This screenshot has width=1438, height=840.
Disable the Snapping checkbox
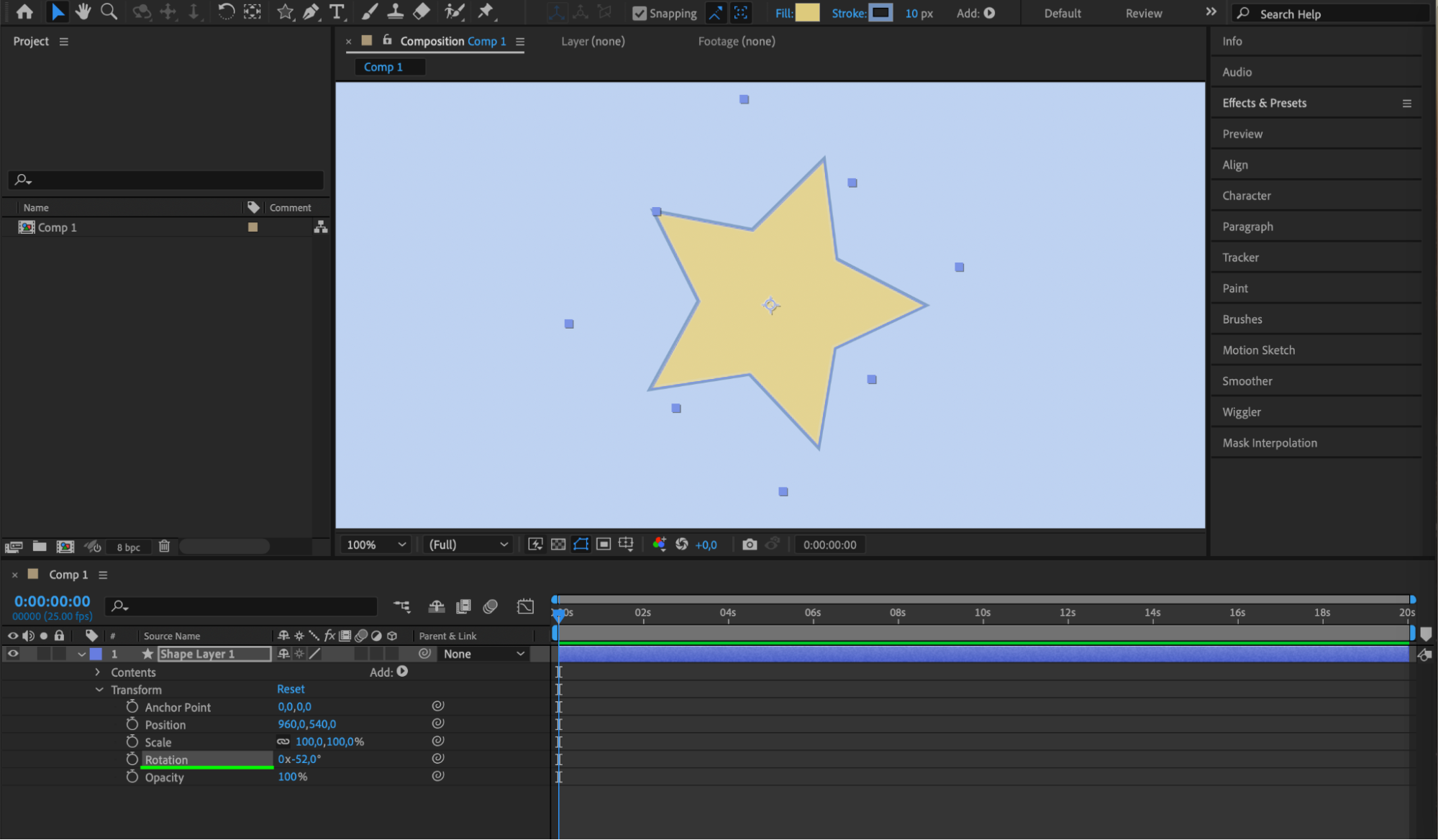[x=639, y=13]
